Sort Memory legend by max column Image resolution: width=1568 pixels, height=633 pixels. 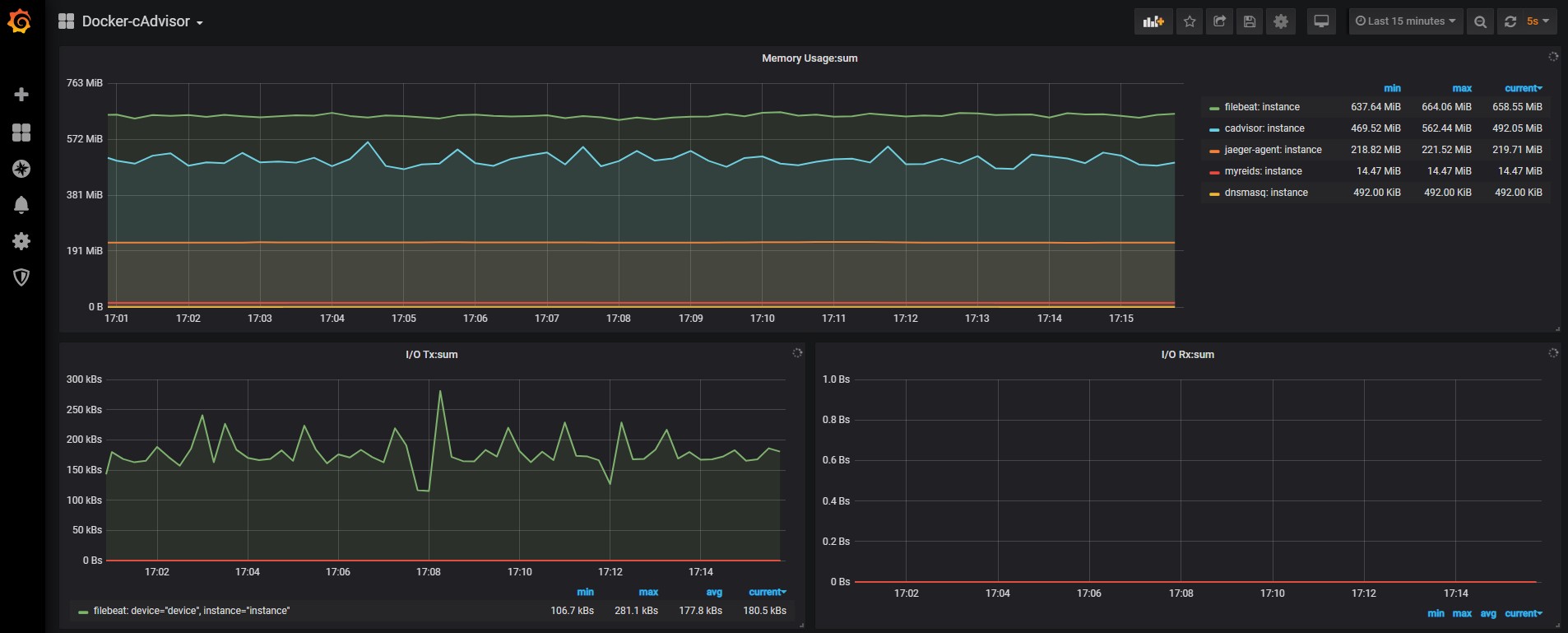(x=1462, y=88)
